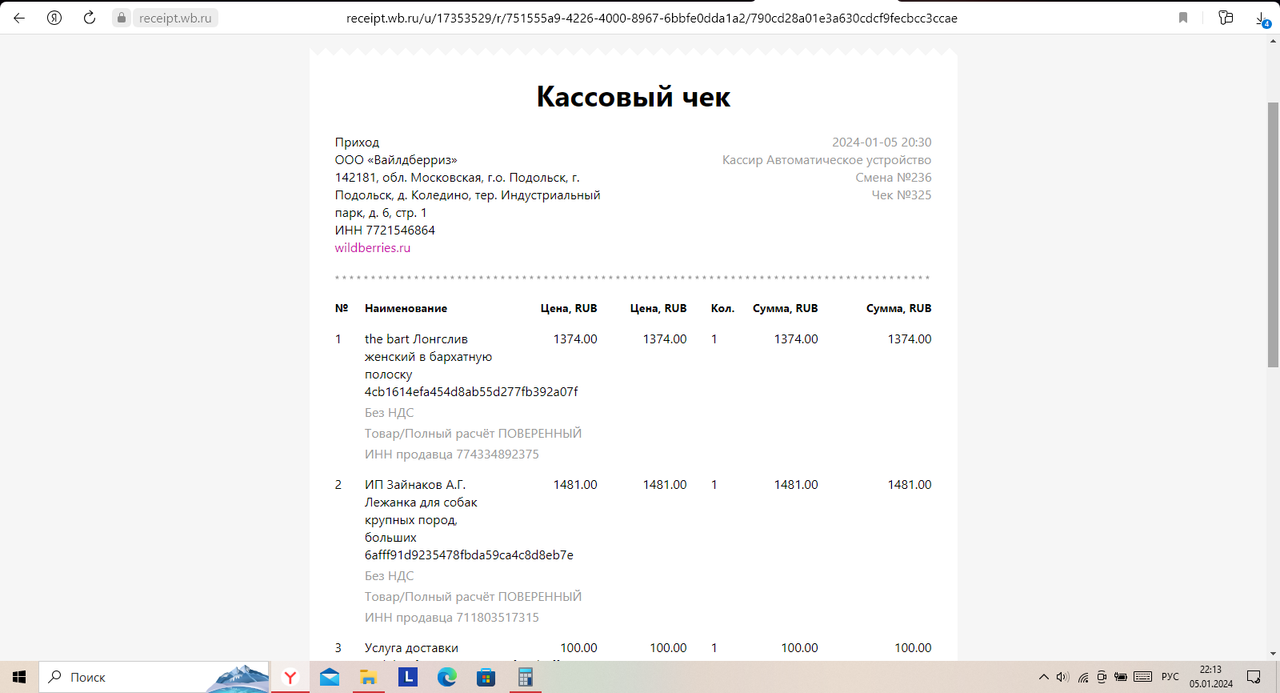Viewport: 1280px width, 693px height.
Task: Open the tabs and collections icon
Action: pos(1226,18)
